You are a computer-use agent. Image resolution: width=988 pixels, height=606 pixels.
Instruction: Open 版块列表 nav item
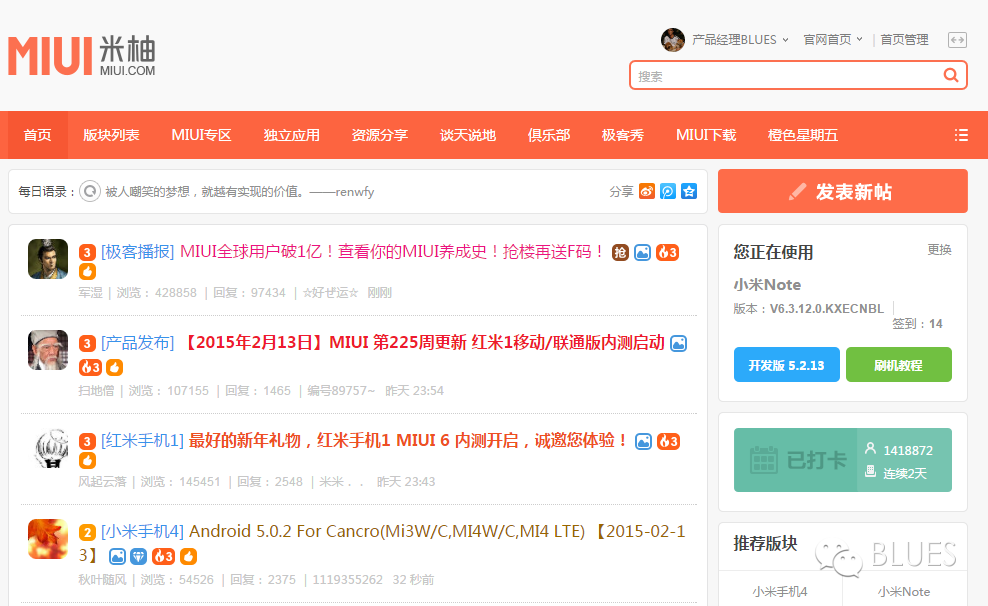[x=111, y=135]
